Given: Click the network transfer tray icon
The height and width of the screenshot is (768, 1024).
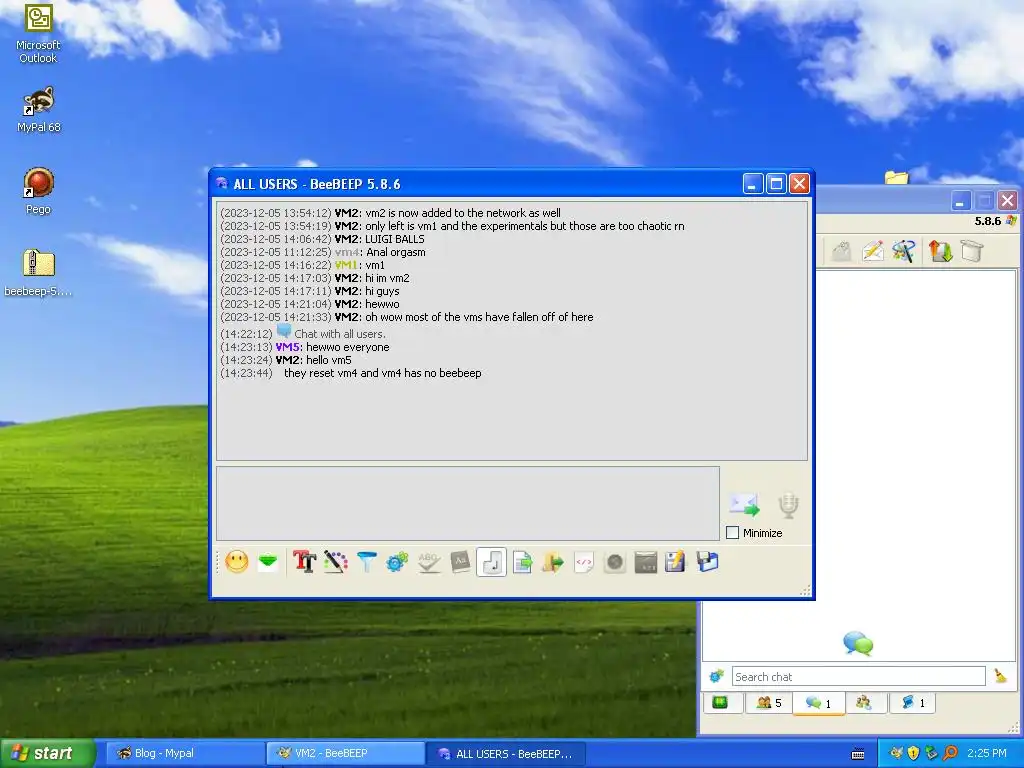Looking at the screenshot, I should pyautogui.click(x=932, y=753).
